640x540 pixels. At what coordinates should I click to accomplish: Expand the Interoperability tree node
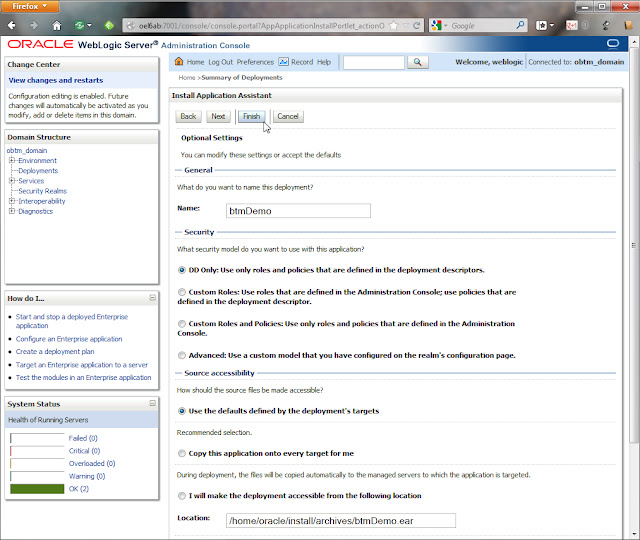(x=12, y=201)
